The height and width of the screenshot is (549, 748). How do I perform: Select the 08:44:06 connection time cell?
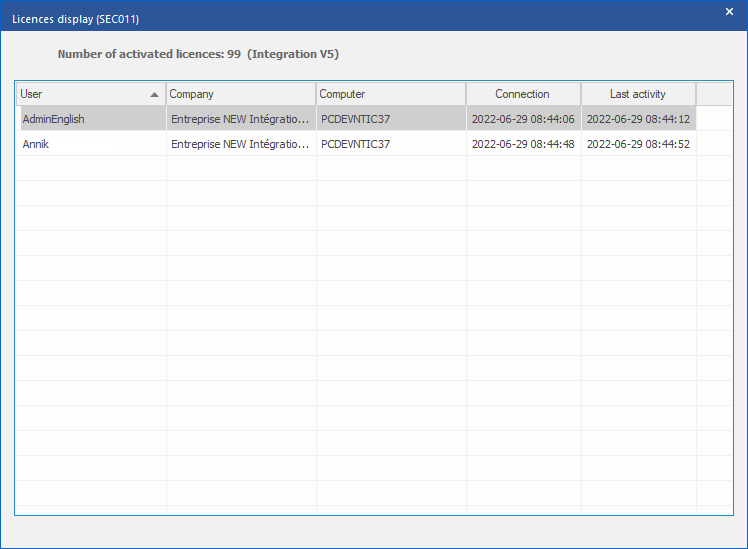[523, 119]
